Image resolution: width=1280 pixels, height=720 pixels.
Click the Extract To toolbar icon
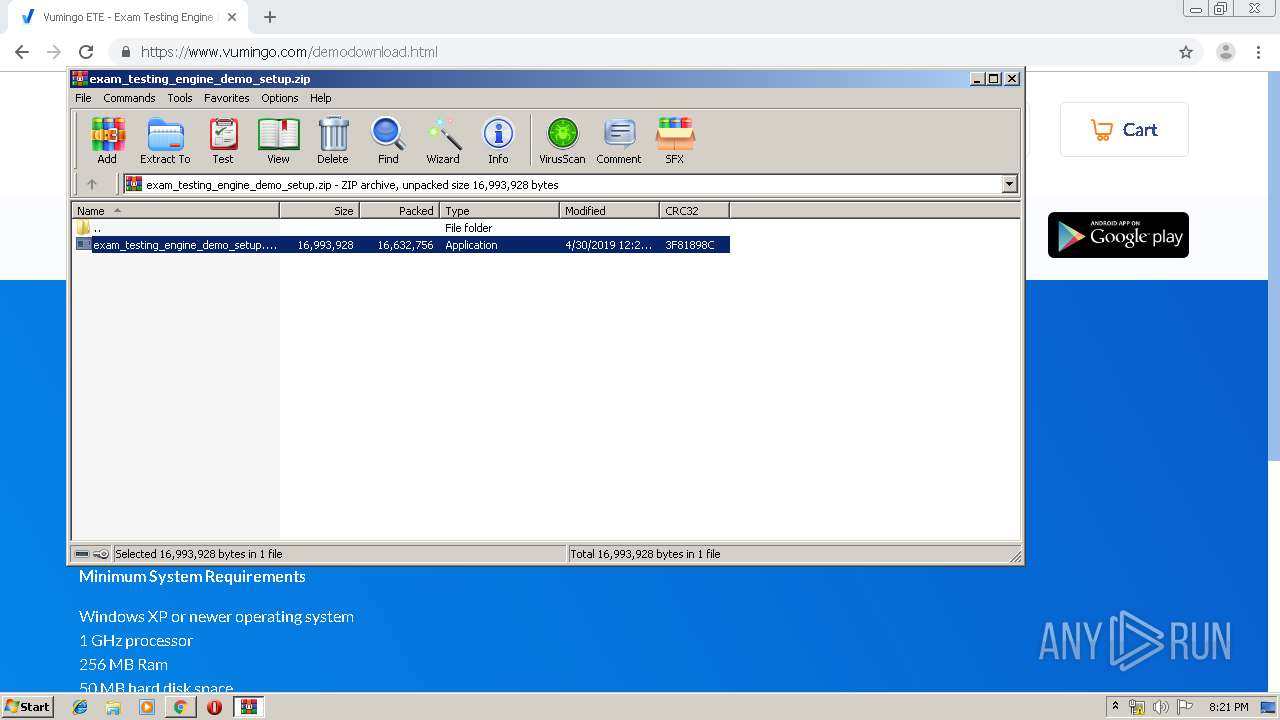[x=165, y=140]
